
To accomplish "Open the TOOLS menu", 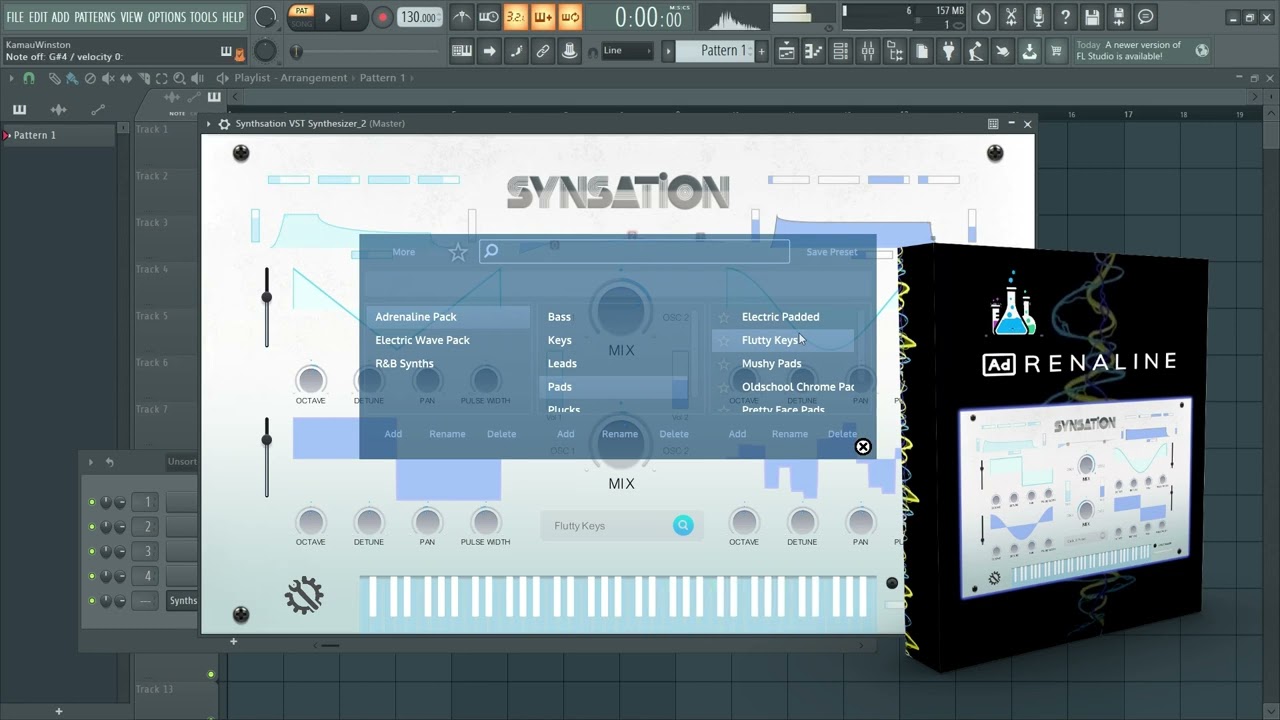I will click(203, 17).
